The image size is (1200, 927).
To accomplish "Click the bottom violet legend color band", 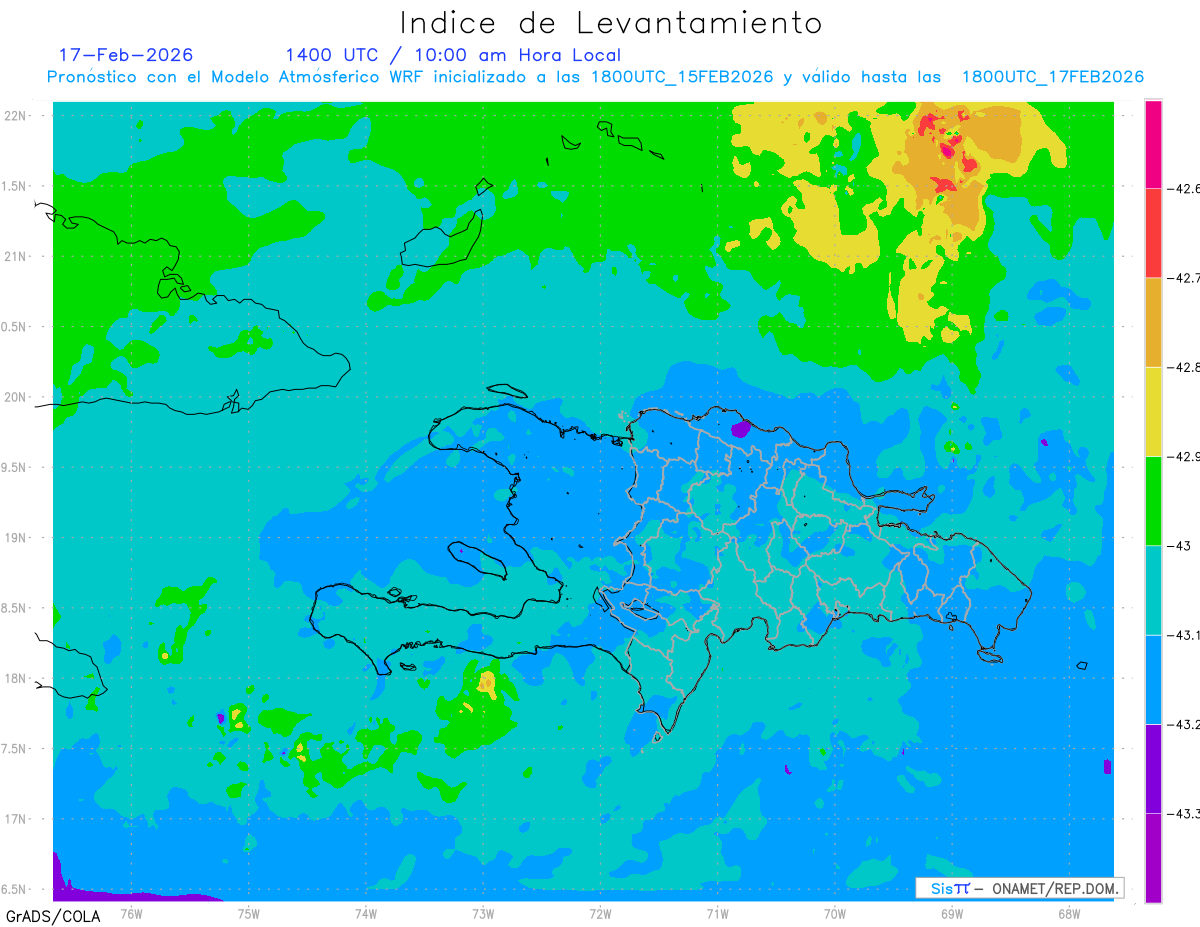I will click(x=1153, y=858).
